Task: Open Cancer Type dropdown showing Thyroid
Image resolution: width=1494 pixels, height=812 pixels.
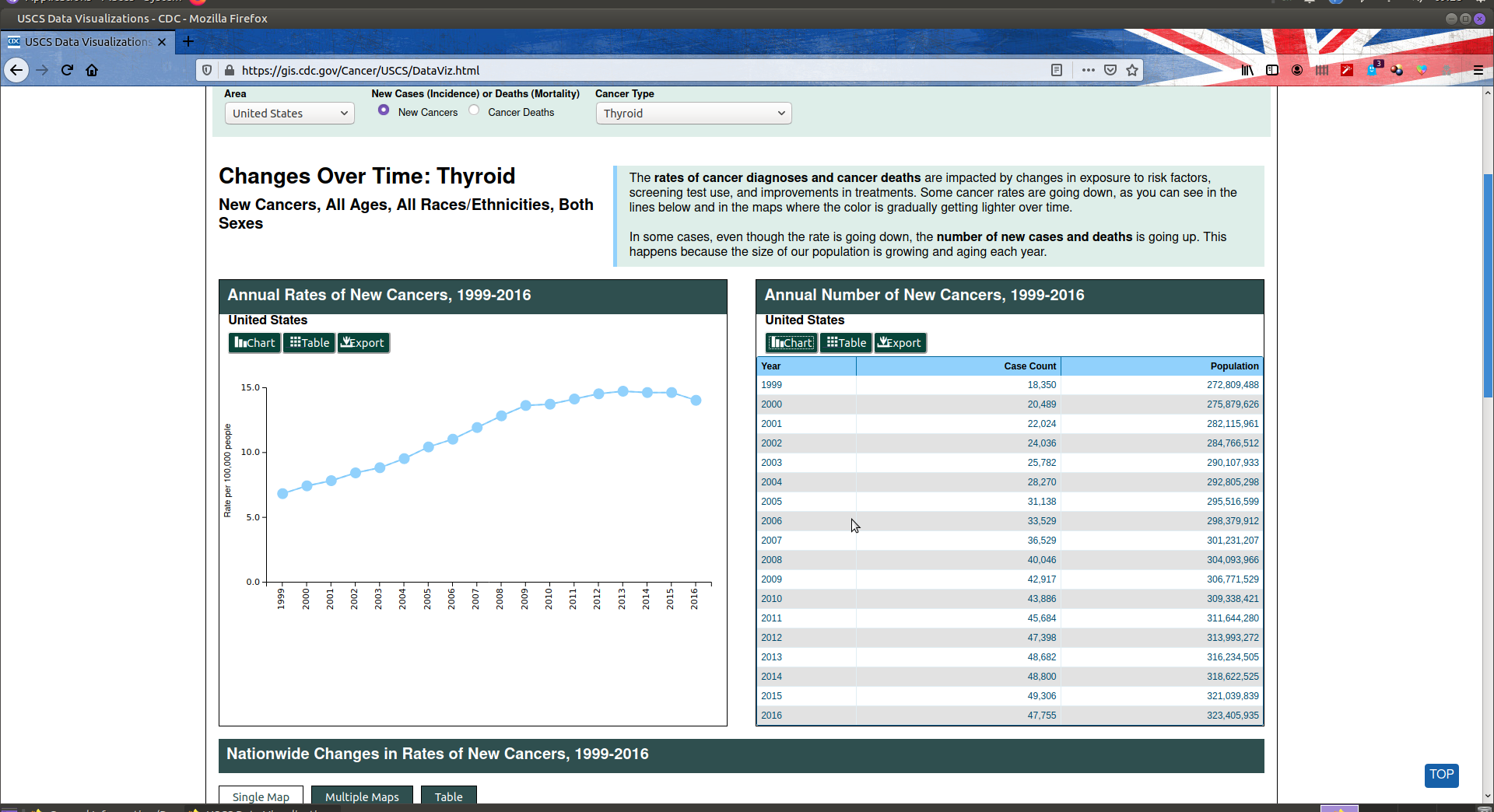Action: tap(693, 114)
